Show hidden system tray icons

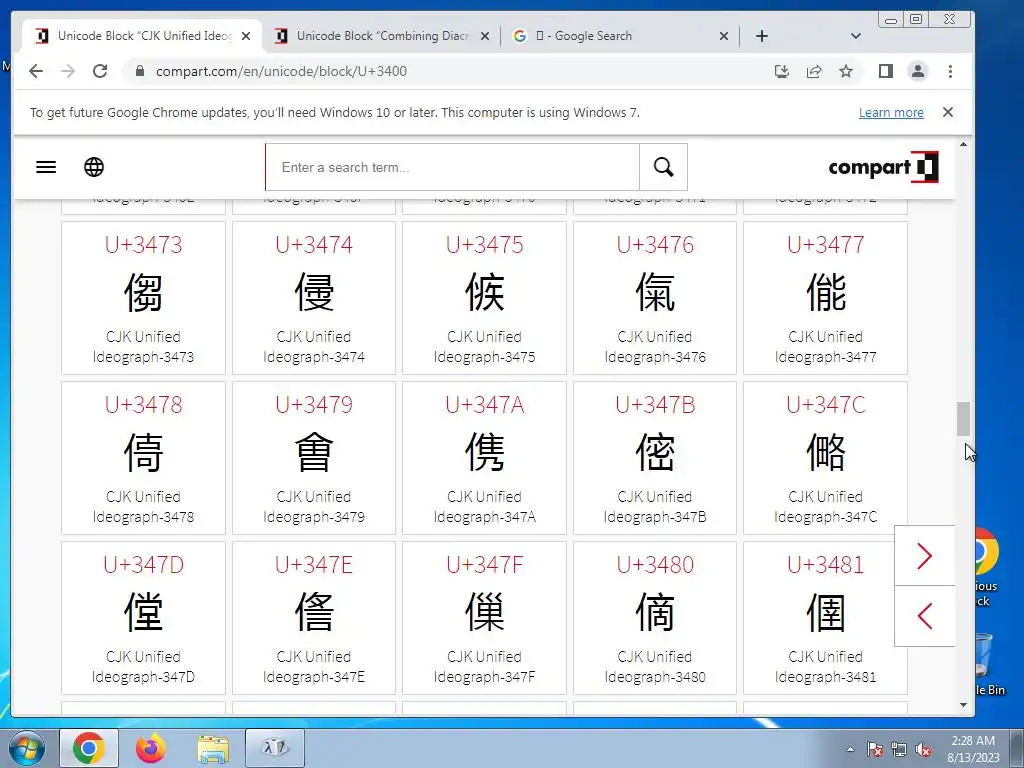click(850, 749)
